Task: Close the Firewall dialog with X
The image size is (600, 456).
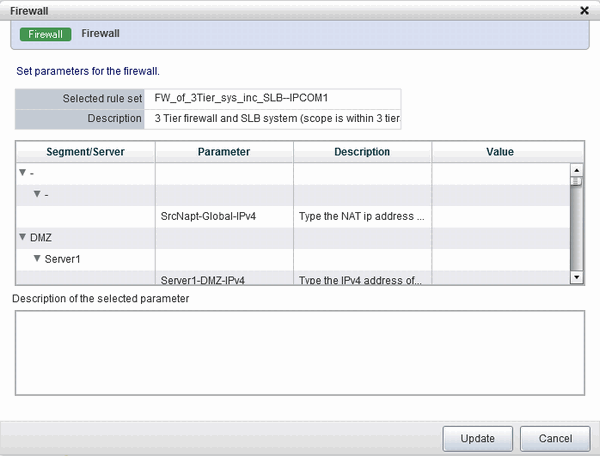Action: [584, 11]
